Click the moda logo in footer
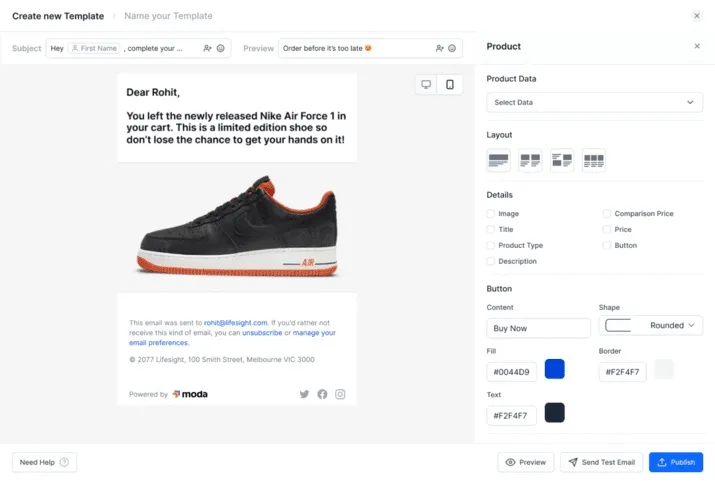Viewport: 715px width, 481px height. (190, 394)
